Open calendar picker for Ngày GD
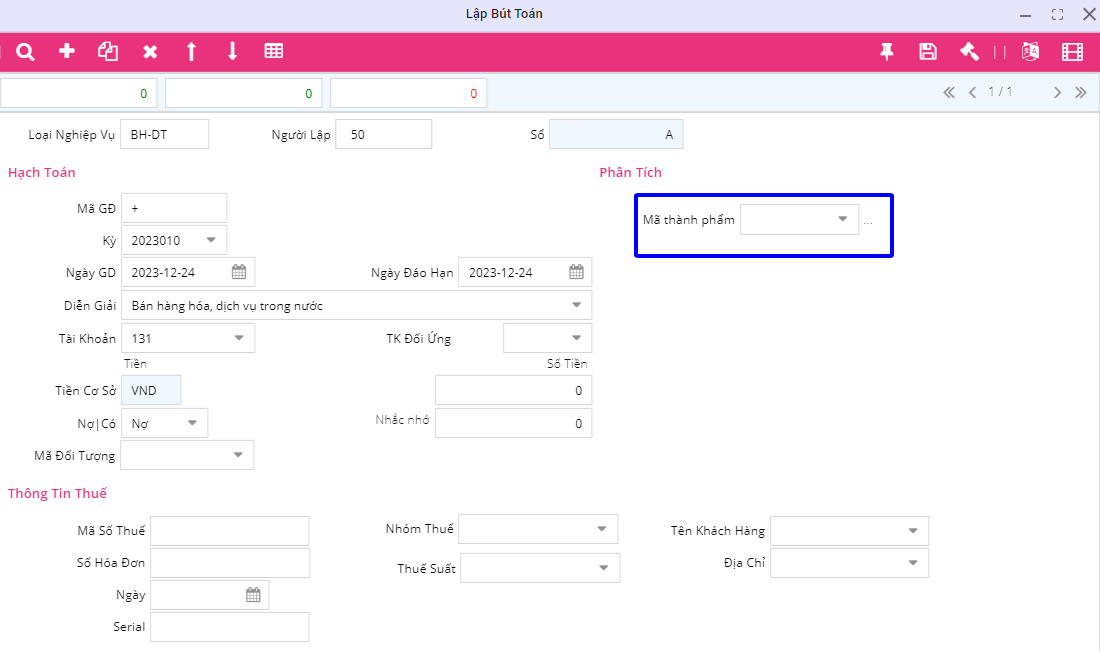Image resolution: width=1100 pixels, height=651 pixels. tap(239, 272)
